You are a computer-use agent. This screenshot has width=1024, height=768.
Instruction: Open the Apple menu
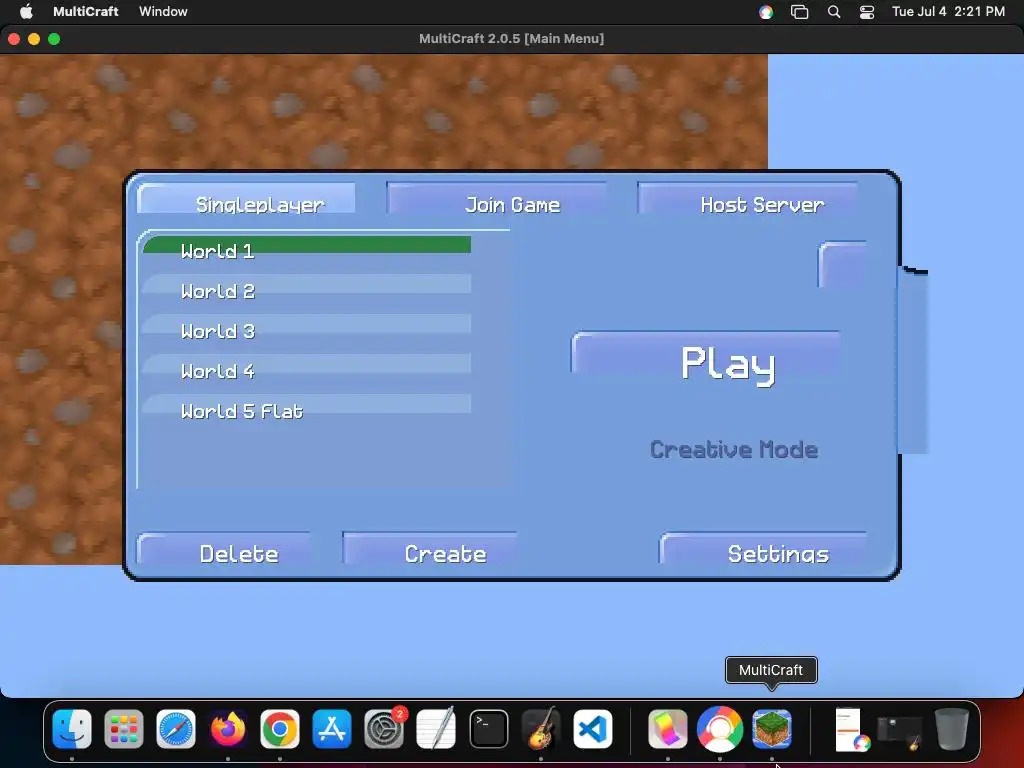pyautogui.click(x=26, y=11)
